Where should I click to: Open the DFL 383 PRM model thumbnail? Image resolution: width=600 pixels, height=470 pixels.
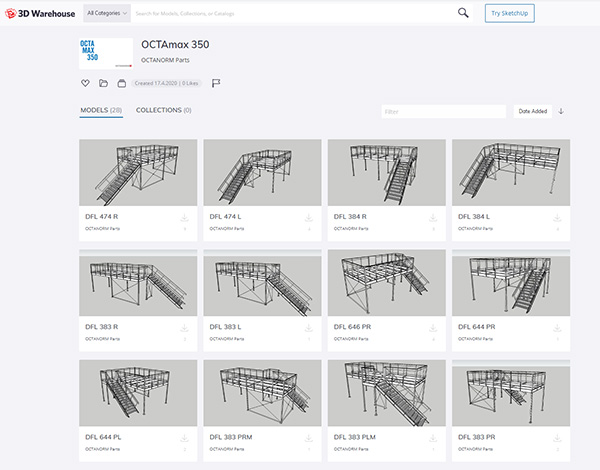pyautogui.click(x=262, y=393)
